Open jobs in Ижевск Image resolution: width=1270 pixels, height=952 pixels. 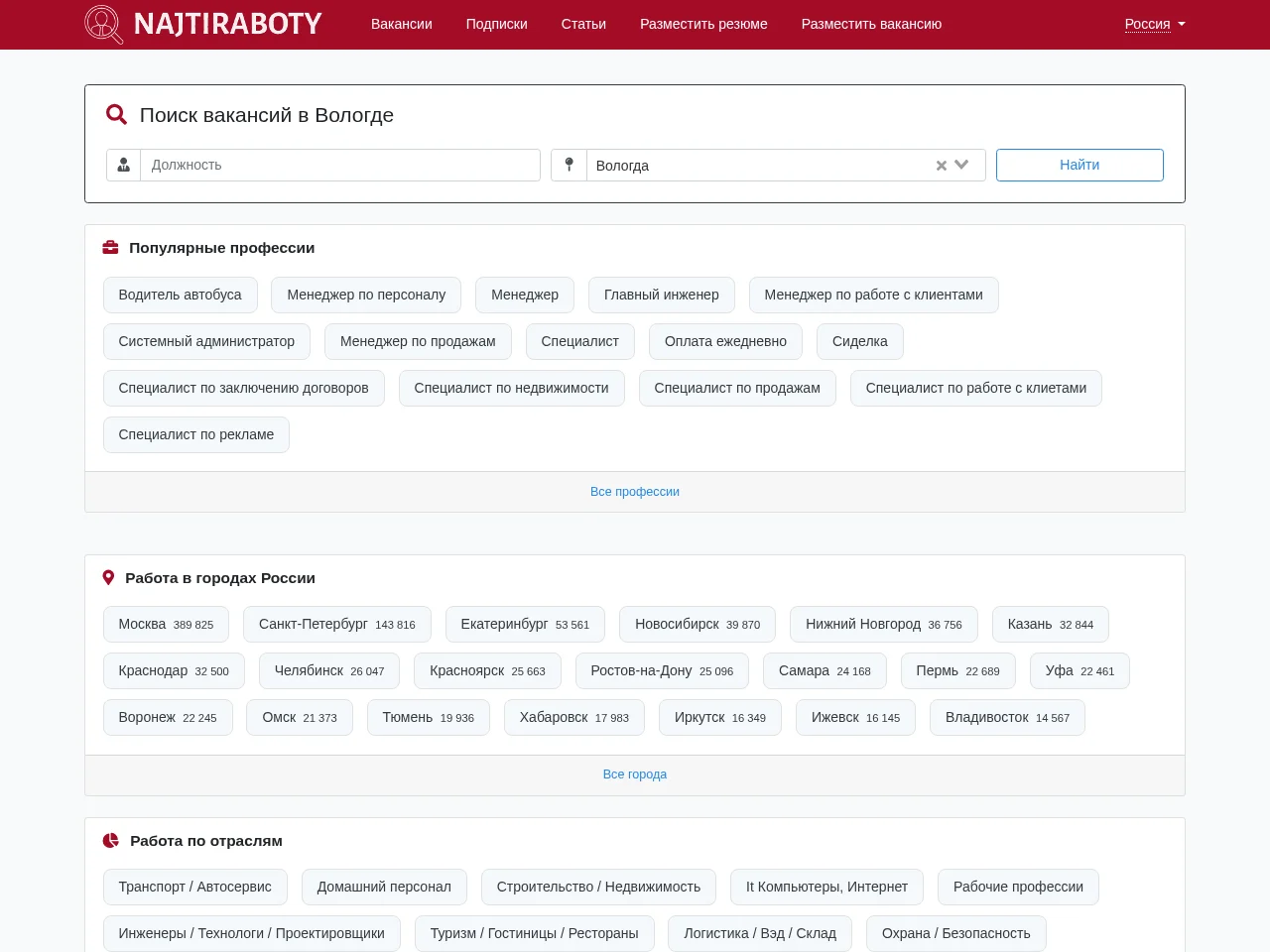click(x=855, y=718)
